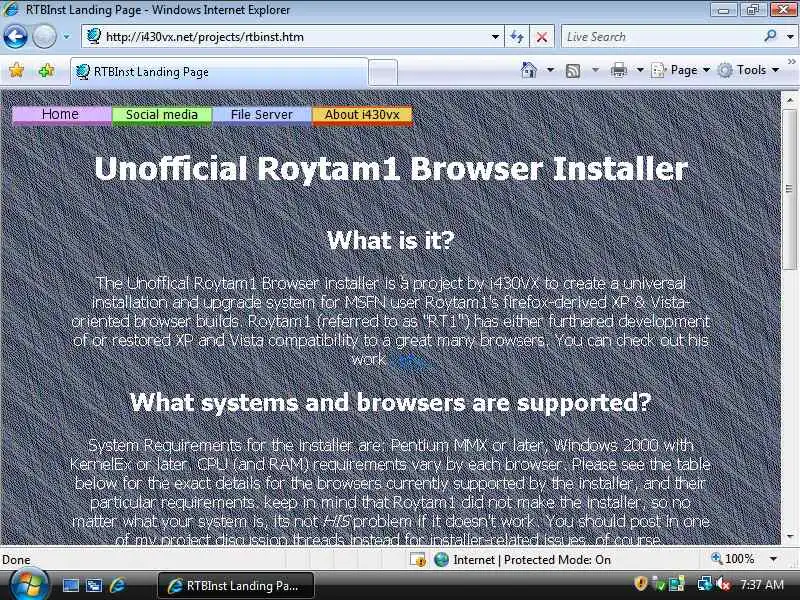Click the Internet Explorer icon in title bar
The image size is (800, 600).
pyautogui.click(x=11, y=9)
